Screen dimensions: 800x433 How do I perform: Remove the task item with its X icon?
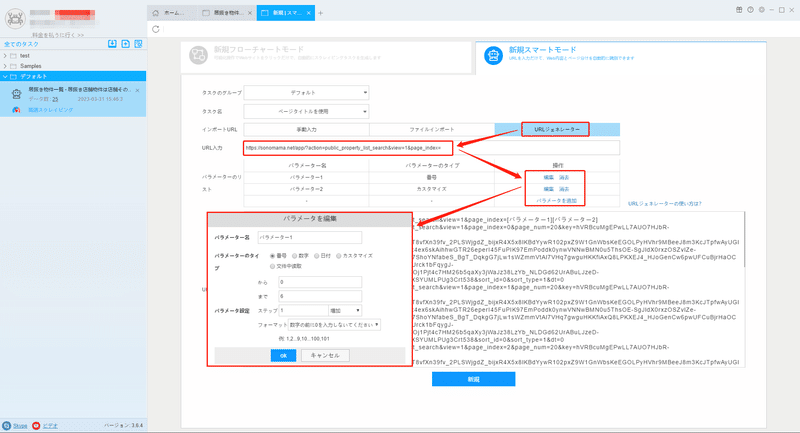pyautogui.click(x=138, y=90)
